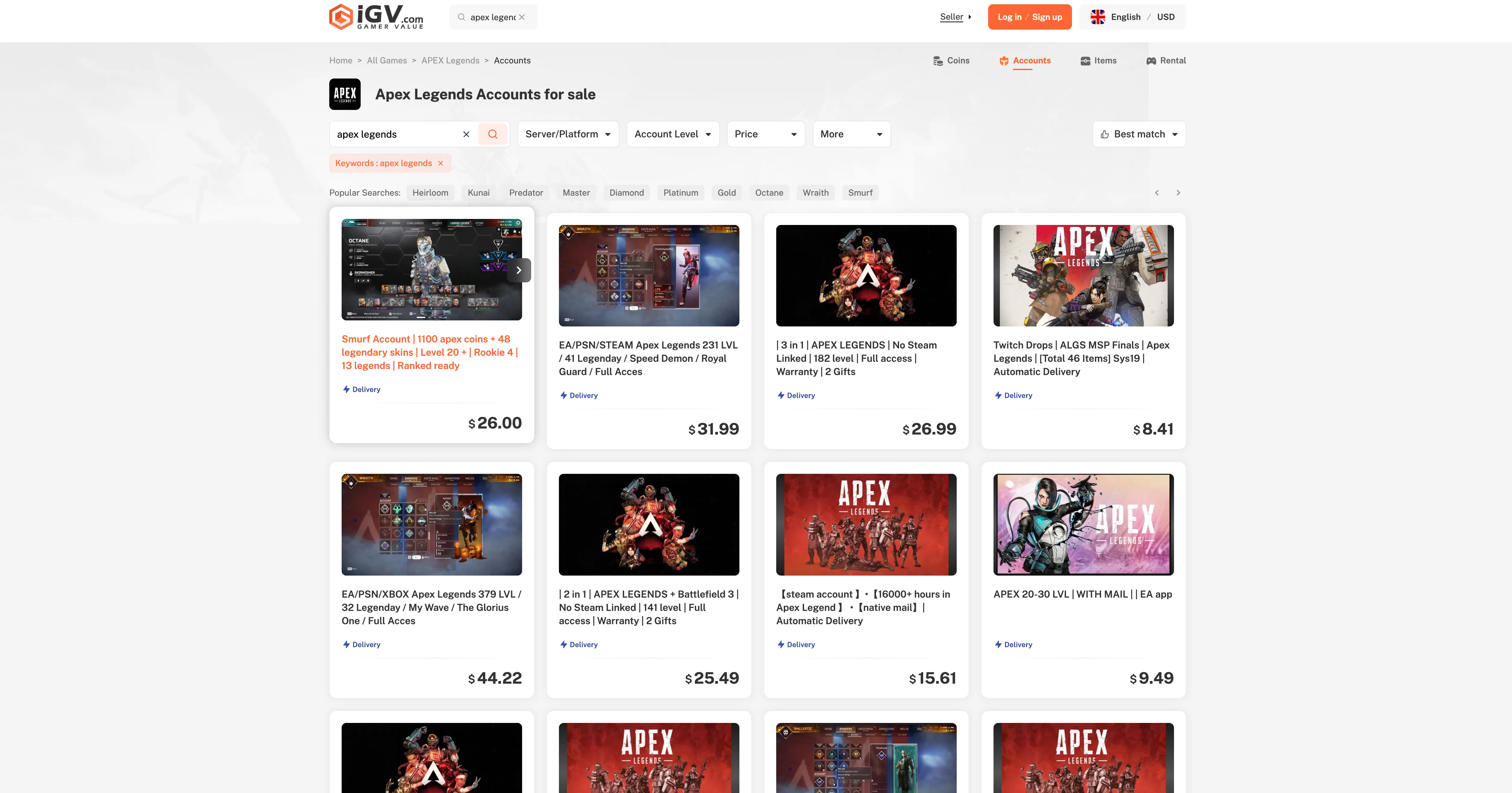Clear the header search box text

(522, 17)
